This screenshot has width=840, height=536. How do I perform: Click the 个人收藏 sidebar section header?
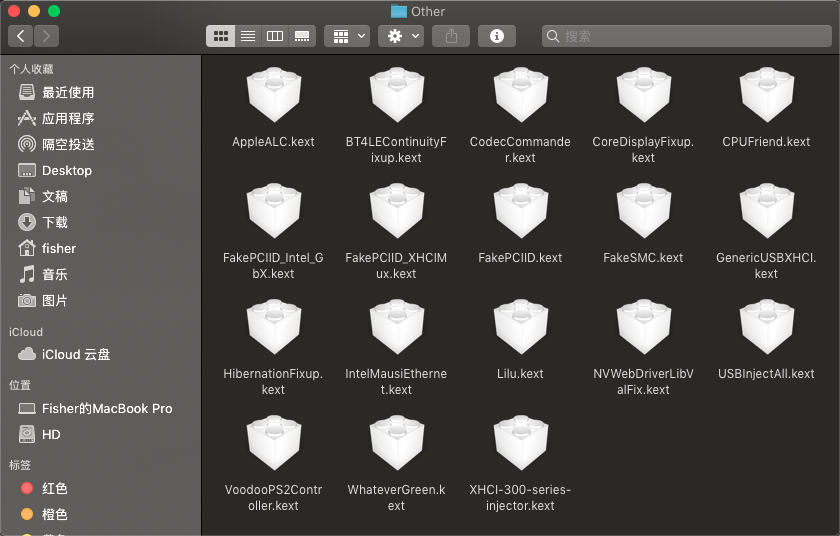click(x=31, y=69)
